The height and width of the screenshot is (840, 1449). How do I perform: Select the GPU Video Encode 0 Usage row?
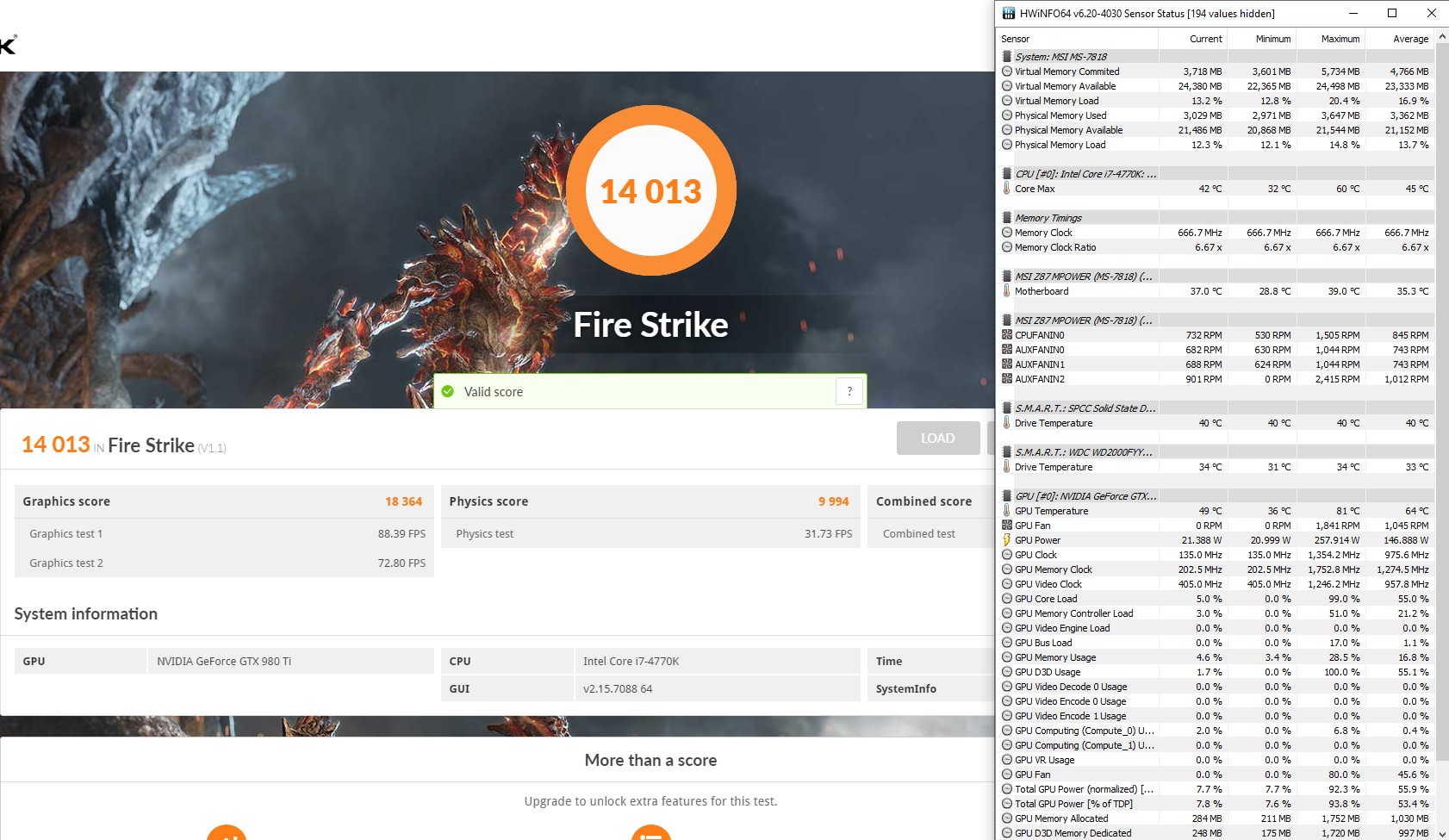coord(1216,701)
